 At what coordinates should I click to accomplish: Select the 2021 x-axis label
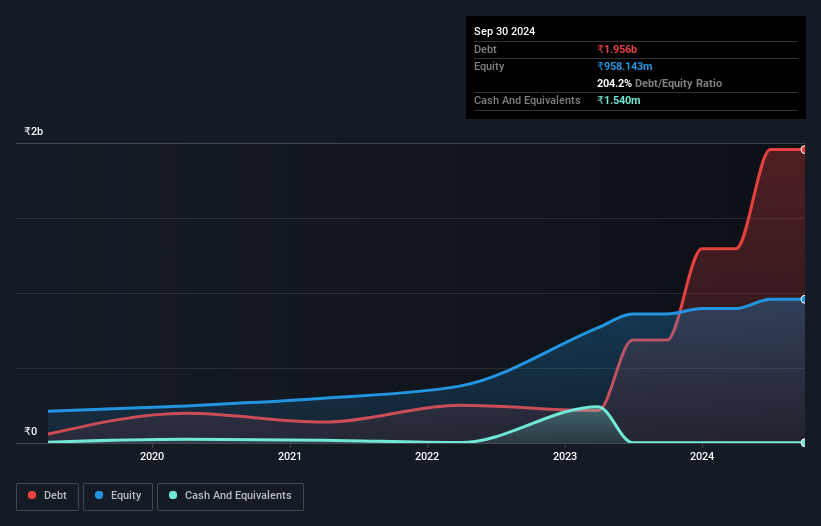pos(290,456)
